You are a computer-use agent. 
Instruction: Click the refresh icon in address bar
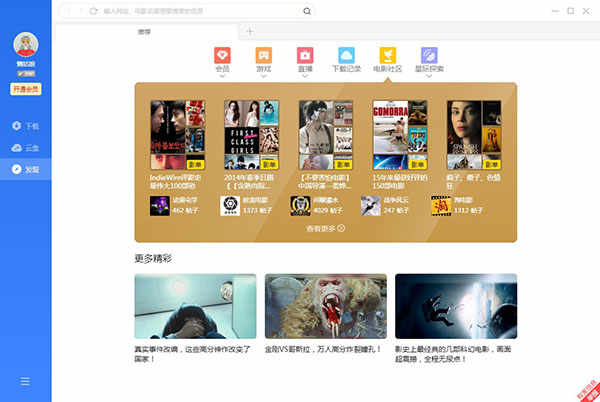click(93, 11)
